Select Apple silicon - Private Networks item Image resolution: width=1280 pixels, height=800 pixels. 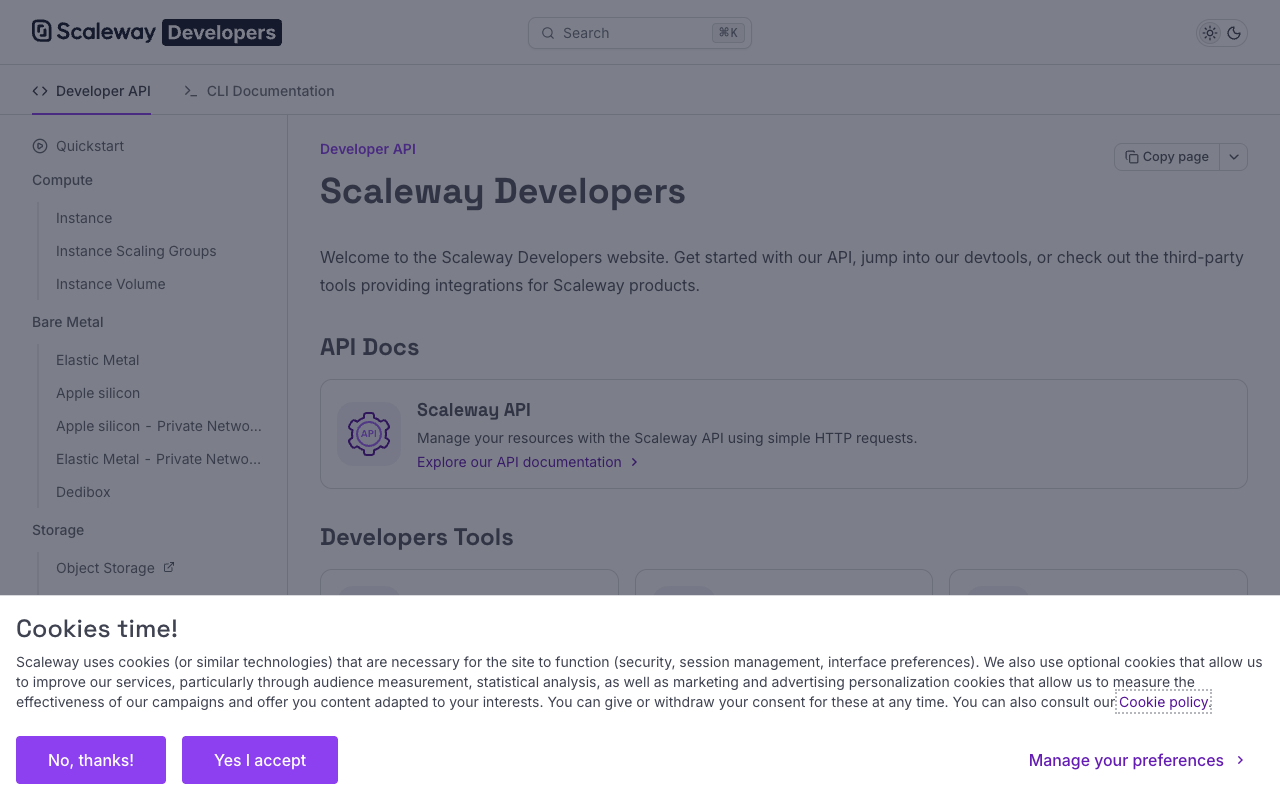pos(159,426)
